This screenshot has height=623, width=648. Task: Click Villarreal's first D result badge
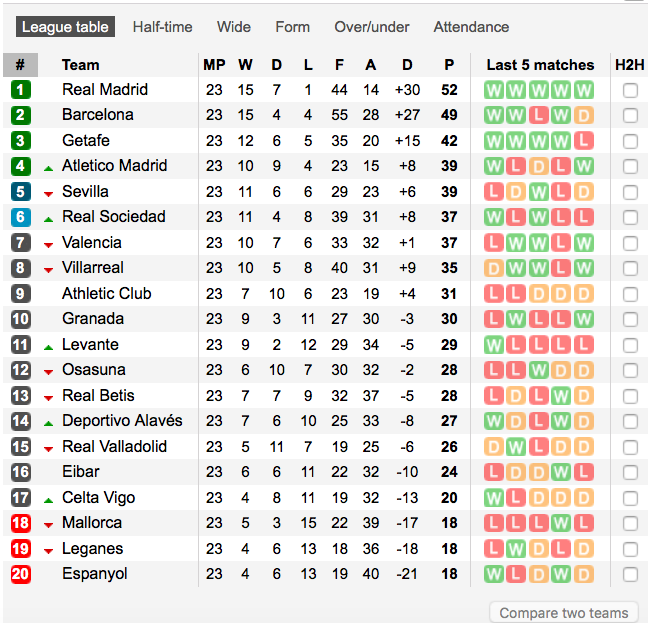494,268
